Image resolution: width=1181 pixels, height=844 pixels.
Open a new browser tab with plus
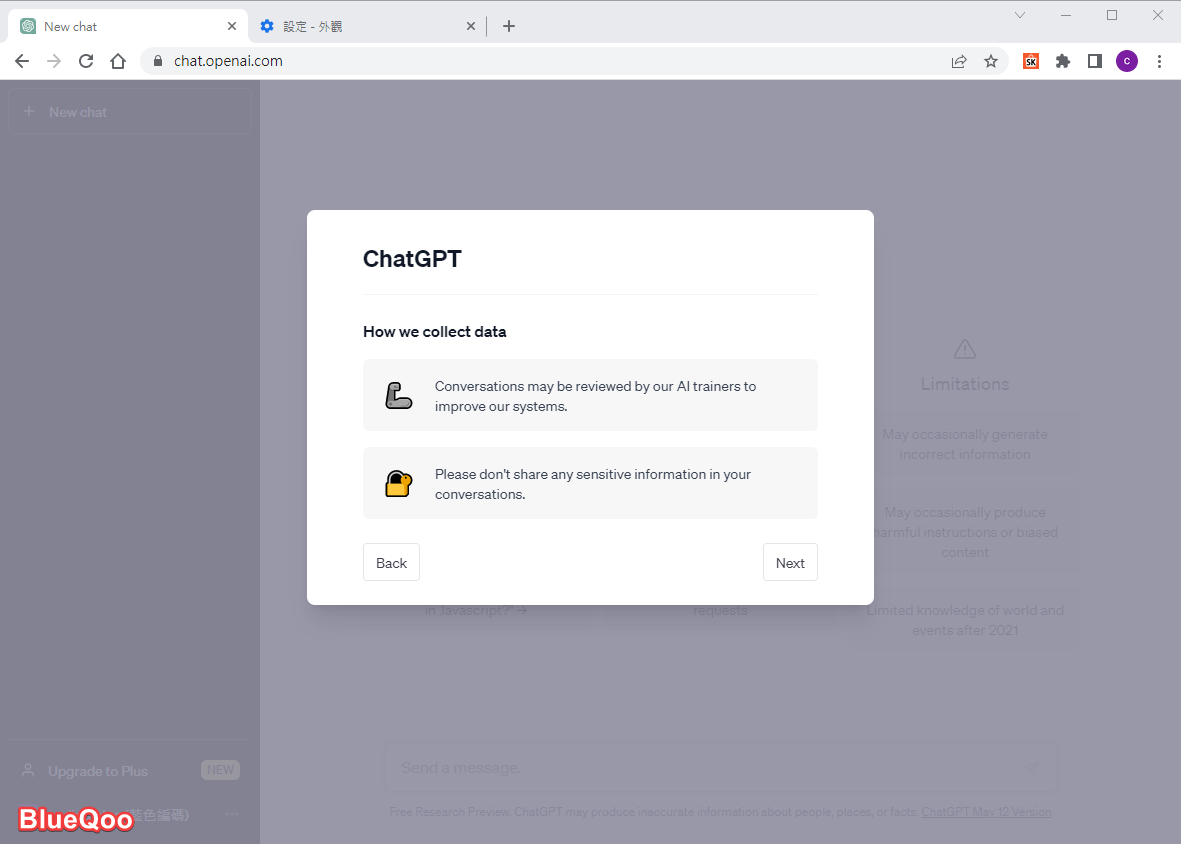click(x=509, y=26)
